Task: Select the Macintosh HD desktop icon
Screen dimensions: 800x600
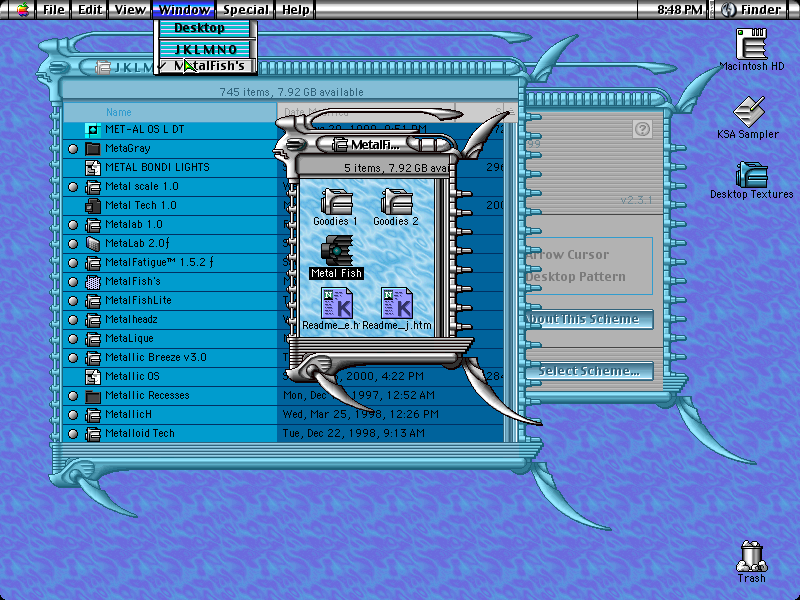Action: 751,44
